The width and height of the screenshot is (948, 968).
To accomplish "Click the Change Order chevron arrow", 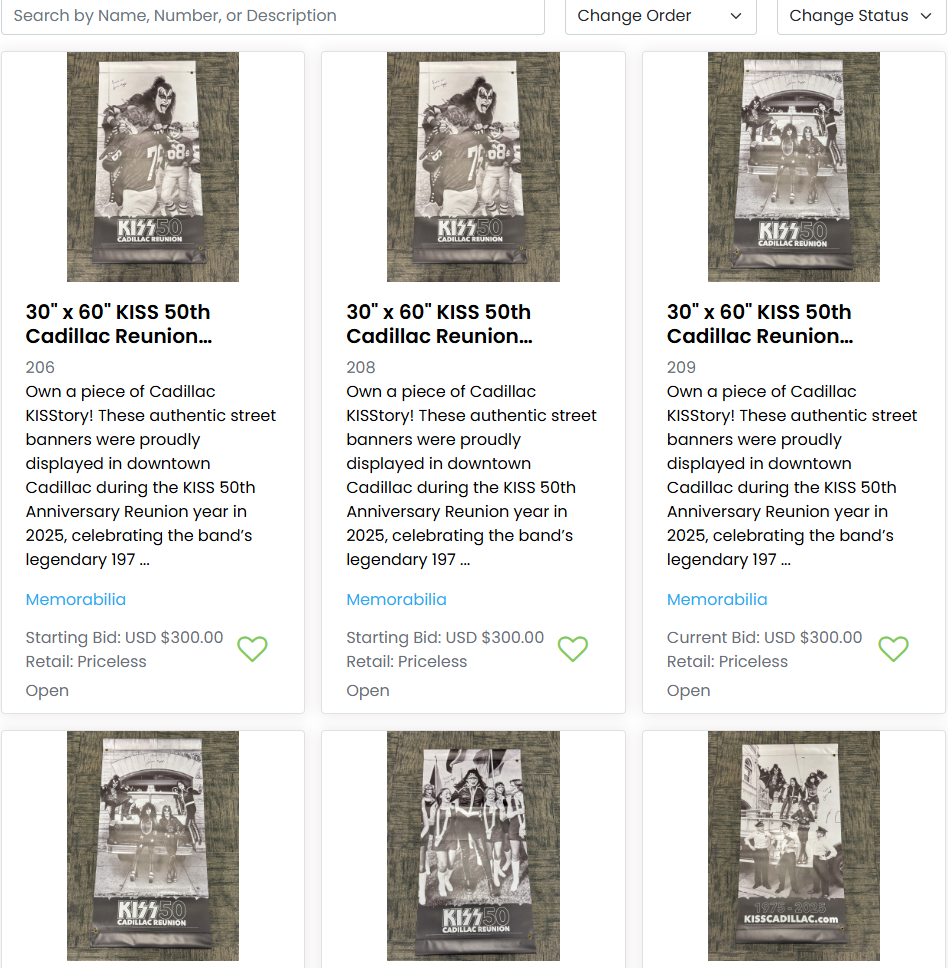I will click(736, 16).
